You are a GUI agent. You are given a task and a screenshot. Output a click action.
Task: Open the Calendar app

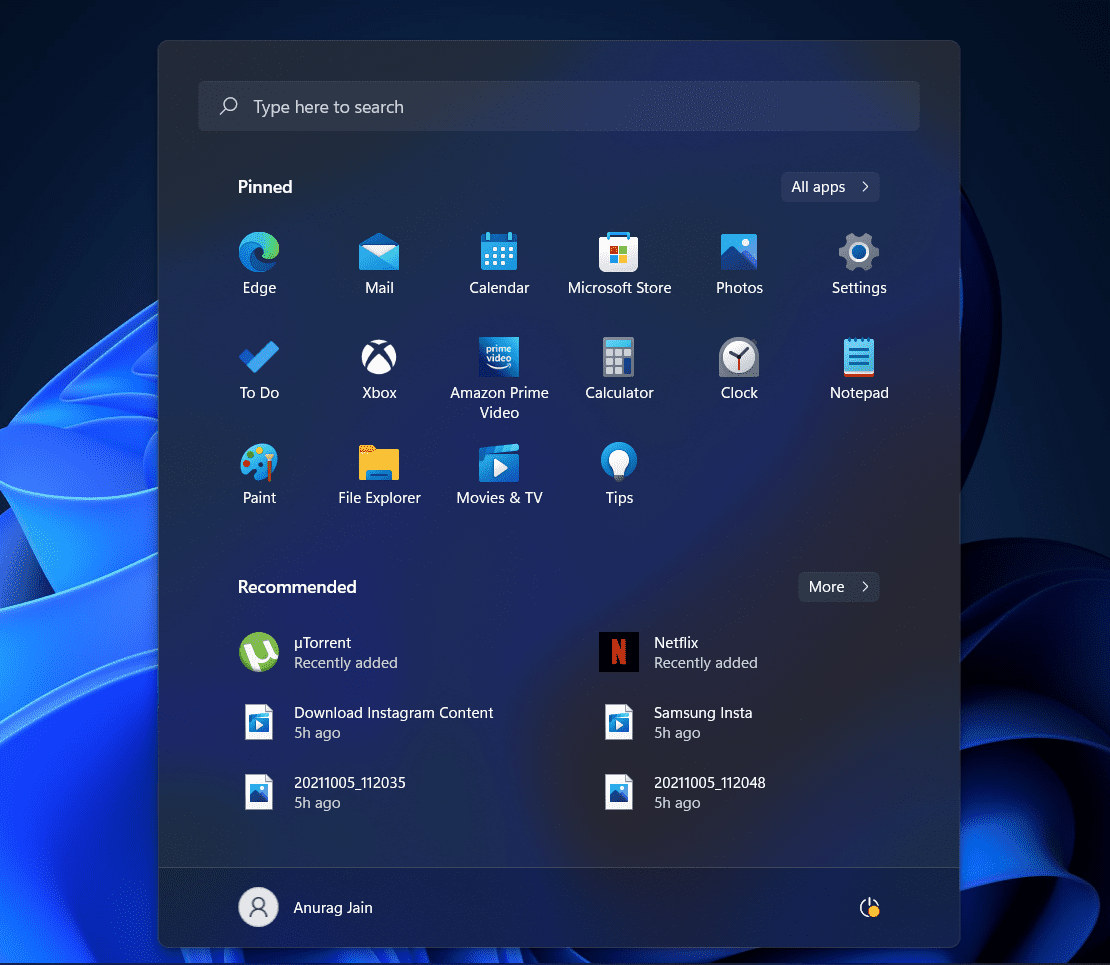[x=499, y=253]
